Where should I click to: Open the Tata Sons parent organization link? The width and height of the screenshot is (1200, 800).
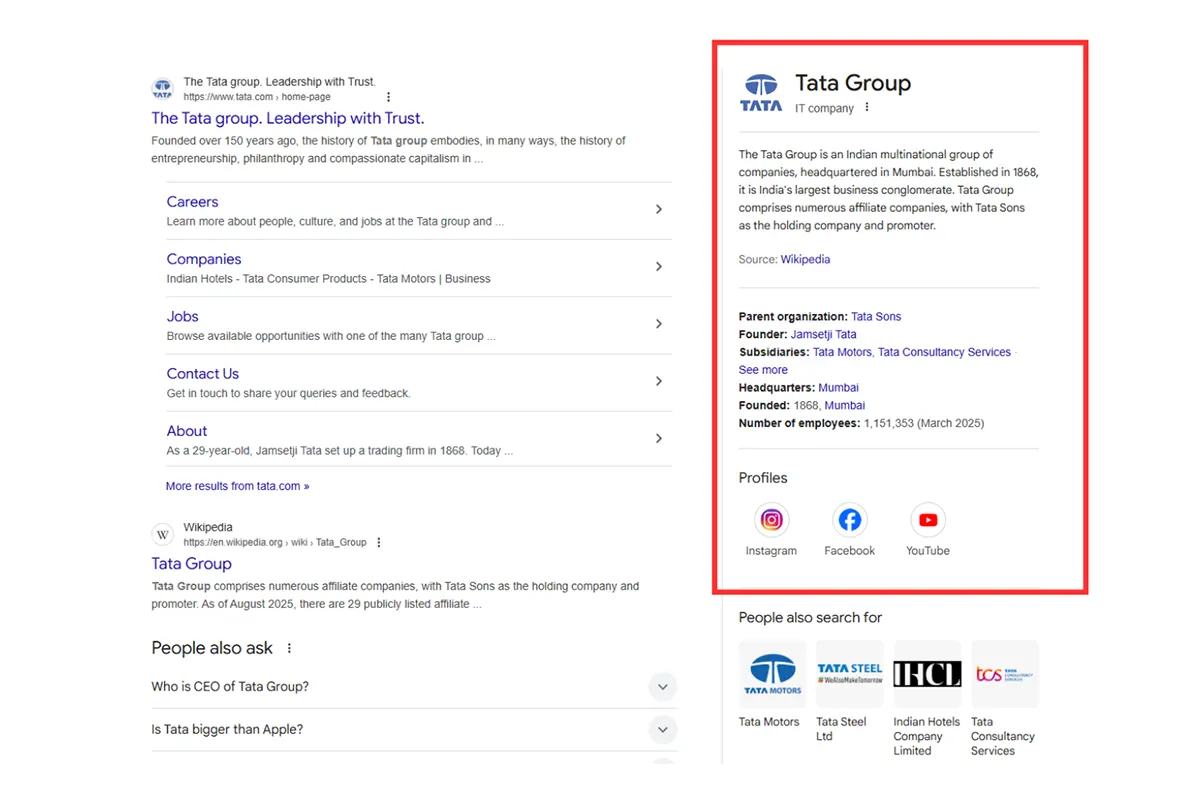click(x=876, y=316)
